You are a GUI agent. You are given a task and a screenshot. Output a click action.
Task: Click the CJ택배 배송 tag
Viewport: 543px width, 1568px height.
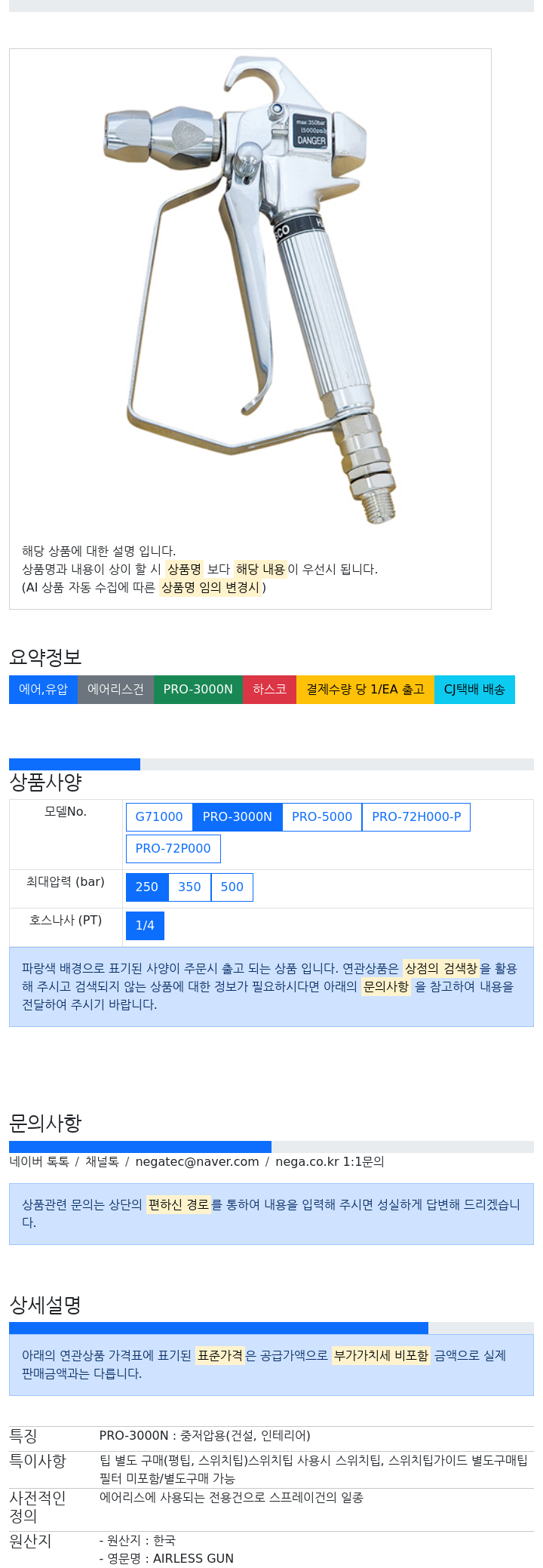(x=474, y=689)
